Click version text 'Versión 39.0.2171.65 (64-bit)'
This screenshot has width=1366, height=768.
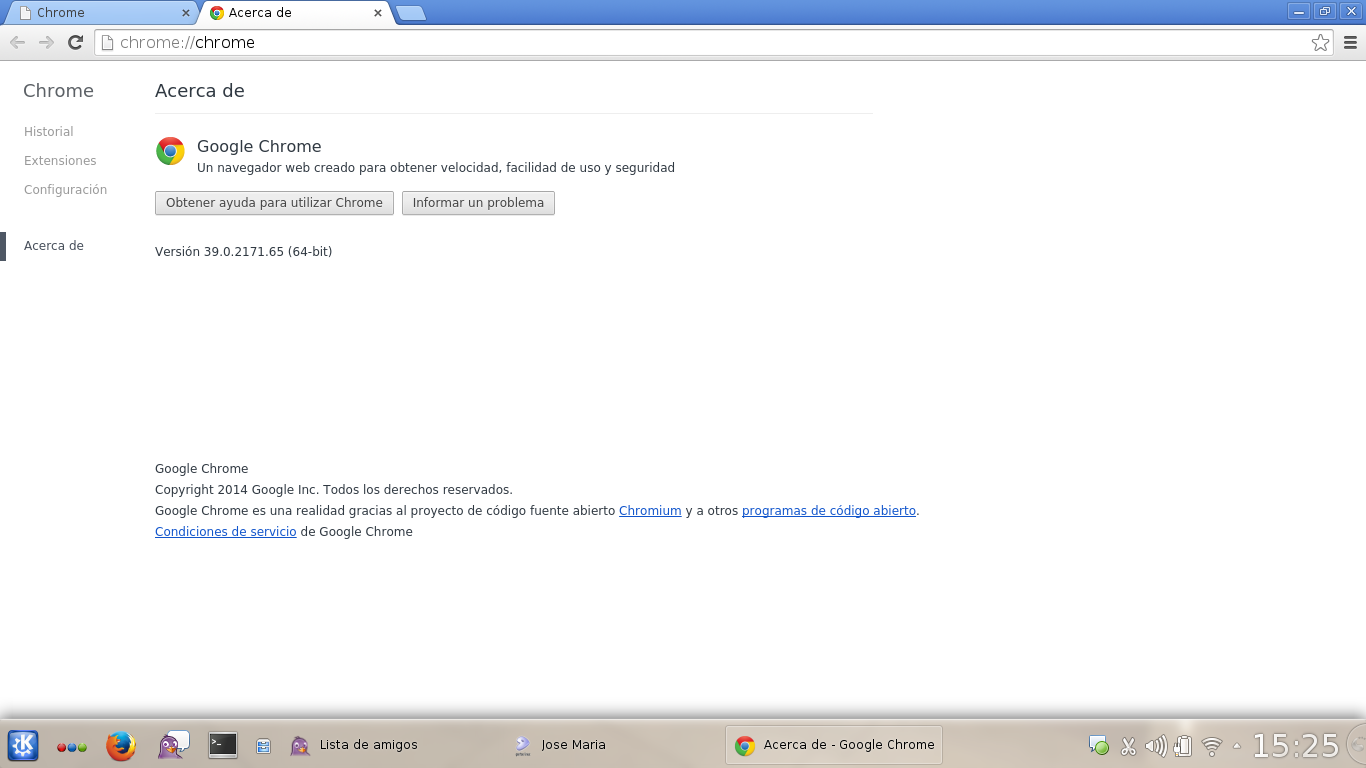click(243, 252)
